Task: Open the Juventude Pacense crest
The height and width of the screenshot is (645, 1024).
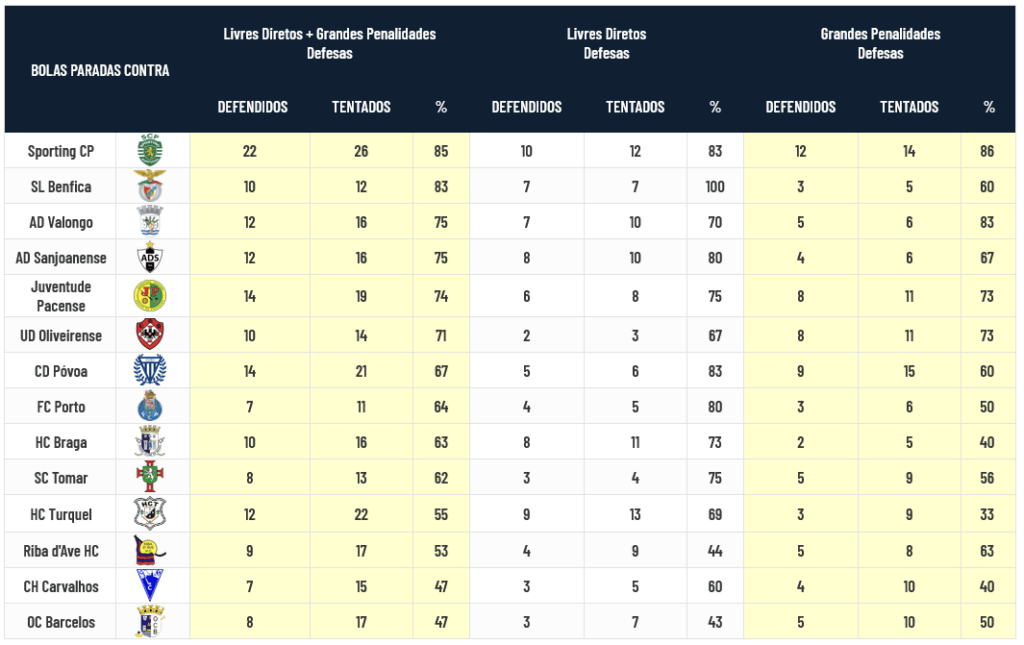Action: (x=150, y=296)
